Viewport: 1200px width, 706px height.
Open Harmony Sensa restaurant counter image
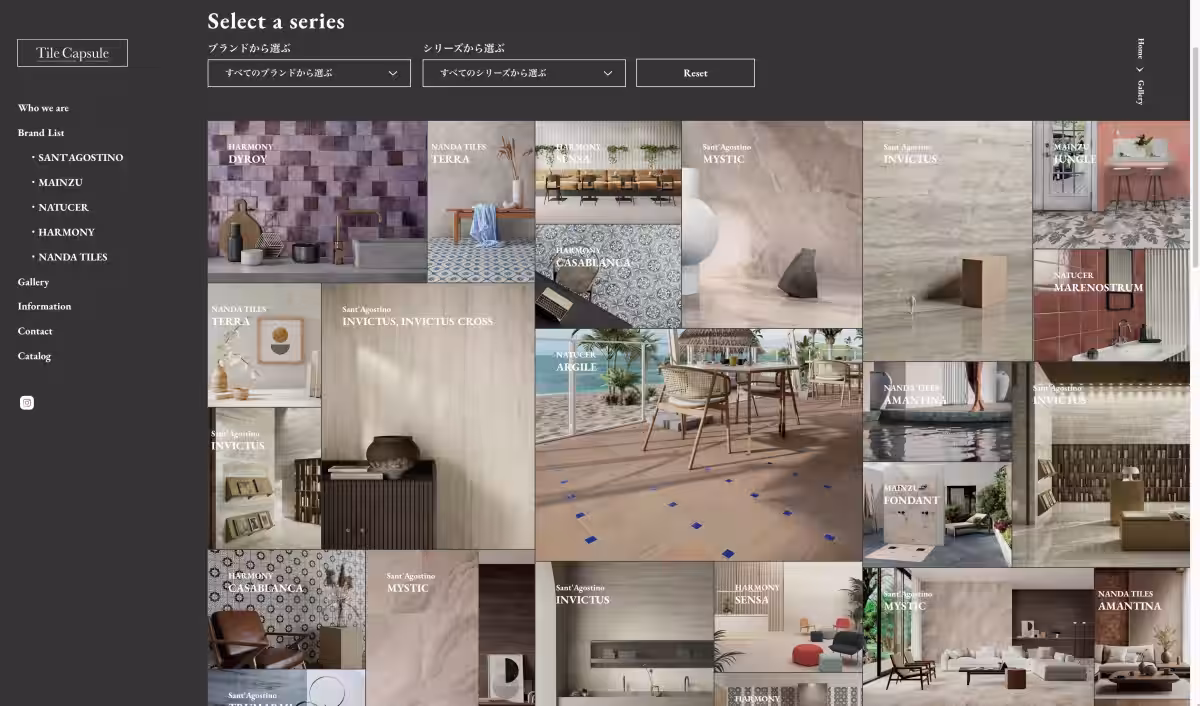(608, 172)
